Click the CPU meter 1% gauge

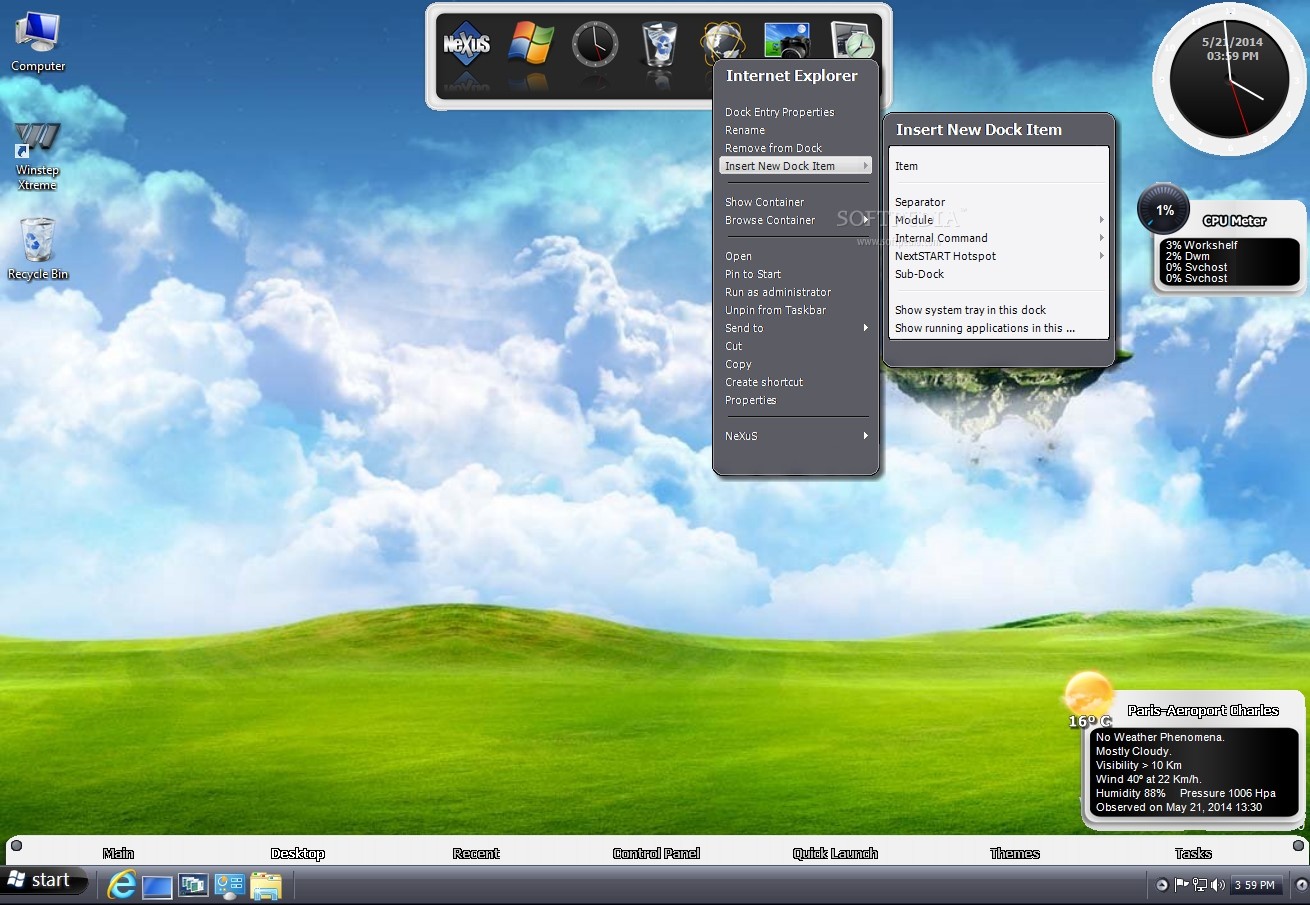(x=1164, y=210)
